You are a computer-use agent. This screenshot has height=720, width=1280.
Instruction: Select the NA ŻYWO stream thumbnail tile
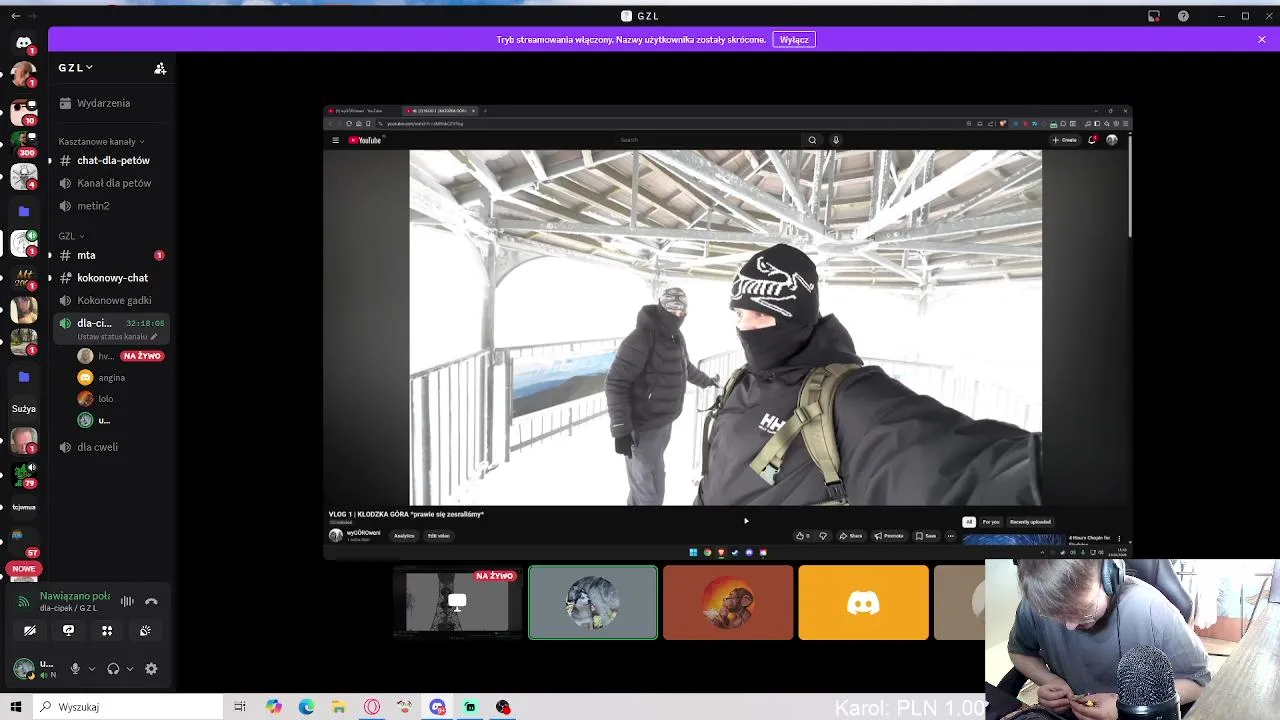[x=457, y=602]
